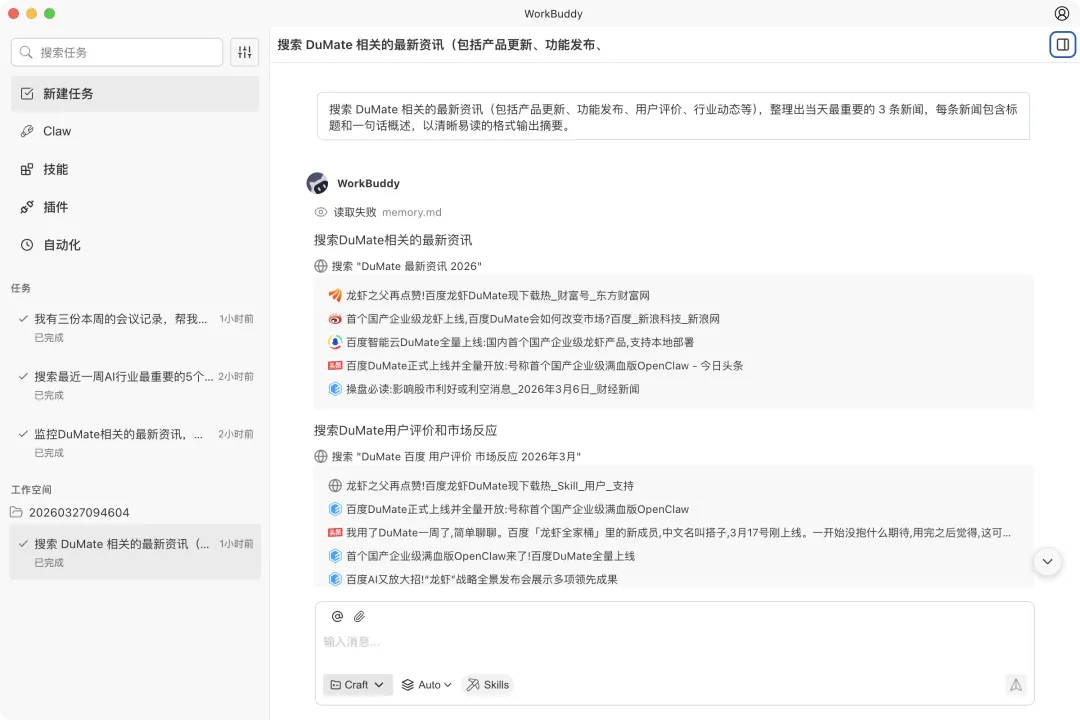
Task: Open the 技能 skills section
Action: click(x=135, y=169)
